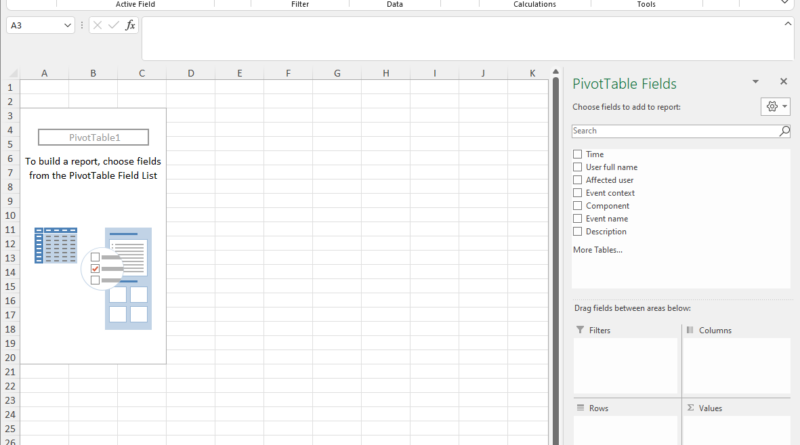Click the Filters funnel icon
This screenshot has height=445, width=800.
pyautogui.click(x=580, y=330)
